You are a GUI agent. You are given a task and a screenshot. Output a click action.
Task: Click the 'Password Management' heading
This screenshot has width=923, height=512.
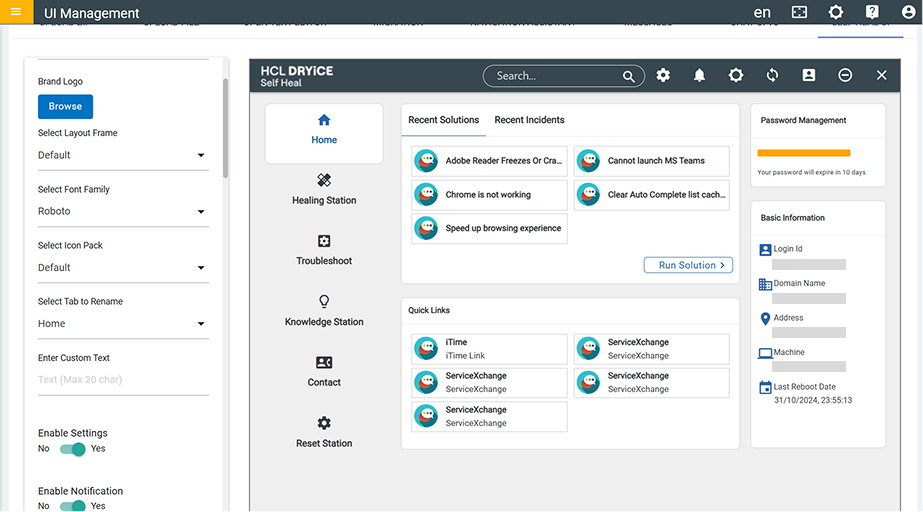pos(804,121)
